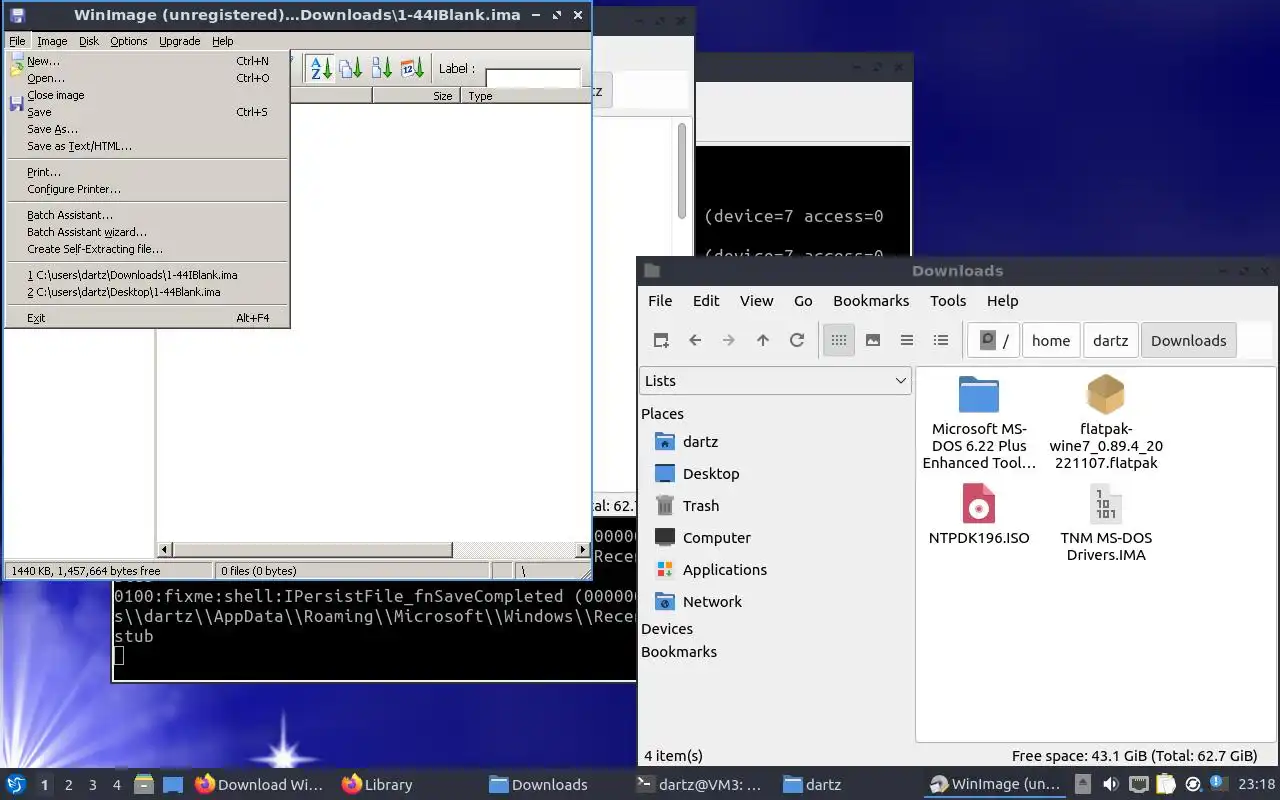The width and height of the screenshot is (1280, 800).
Task: Choose the sort by date calendar icon in WinImage
Action: [x=413, y=68]
